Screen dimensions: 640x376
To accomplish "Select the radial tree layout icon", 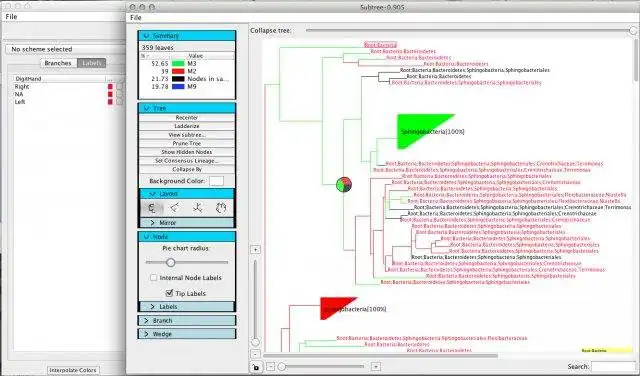I will click(198, 208).
